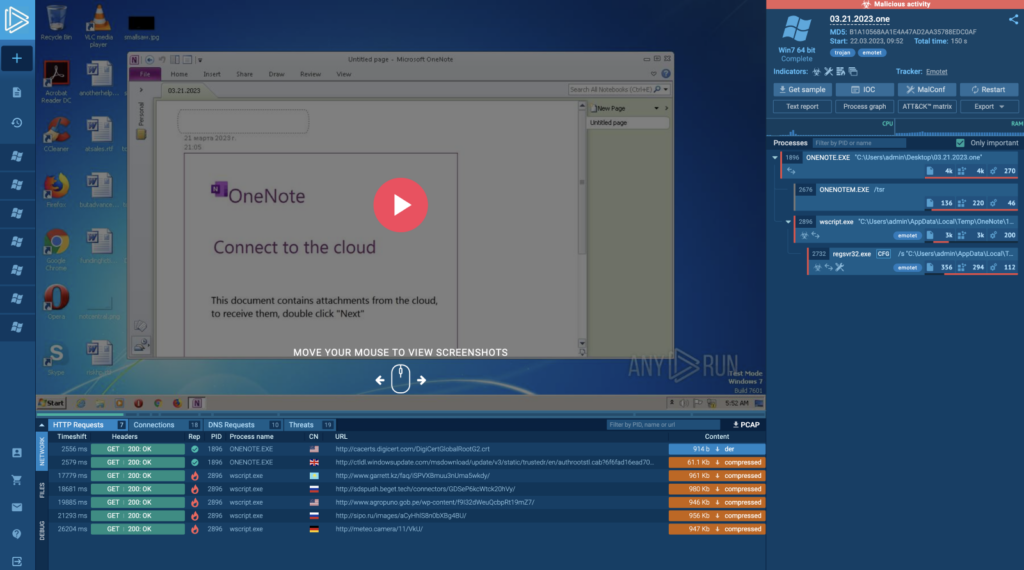This screenshot has width=1024, height=570.
Task: Open the Export dropdown
Action: [x=988, y=106]
